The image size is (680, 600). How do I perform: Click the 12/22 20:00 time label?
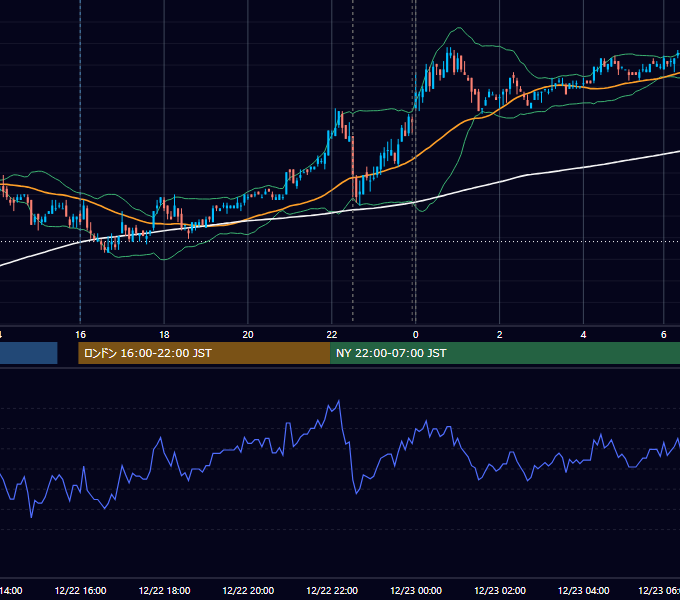point(248,590)
